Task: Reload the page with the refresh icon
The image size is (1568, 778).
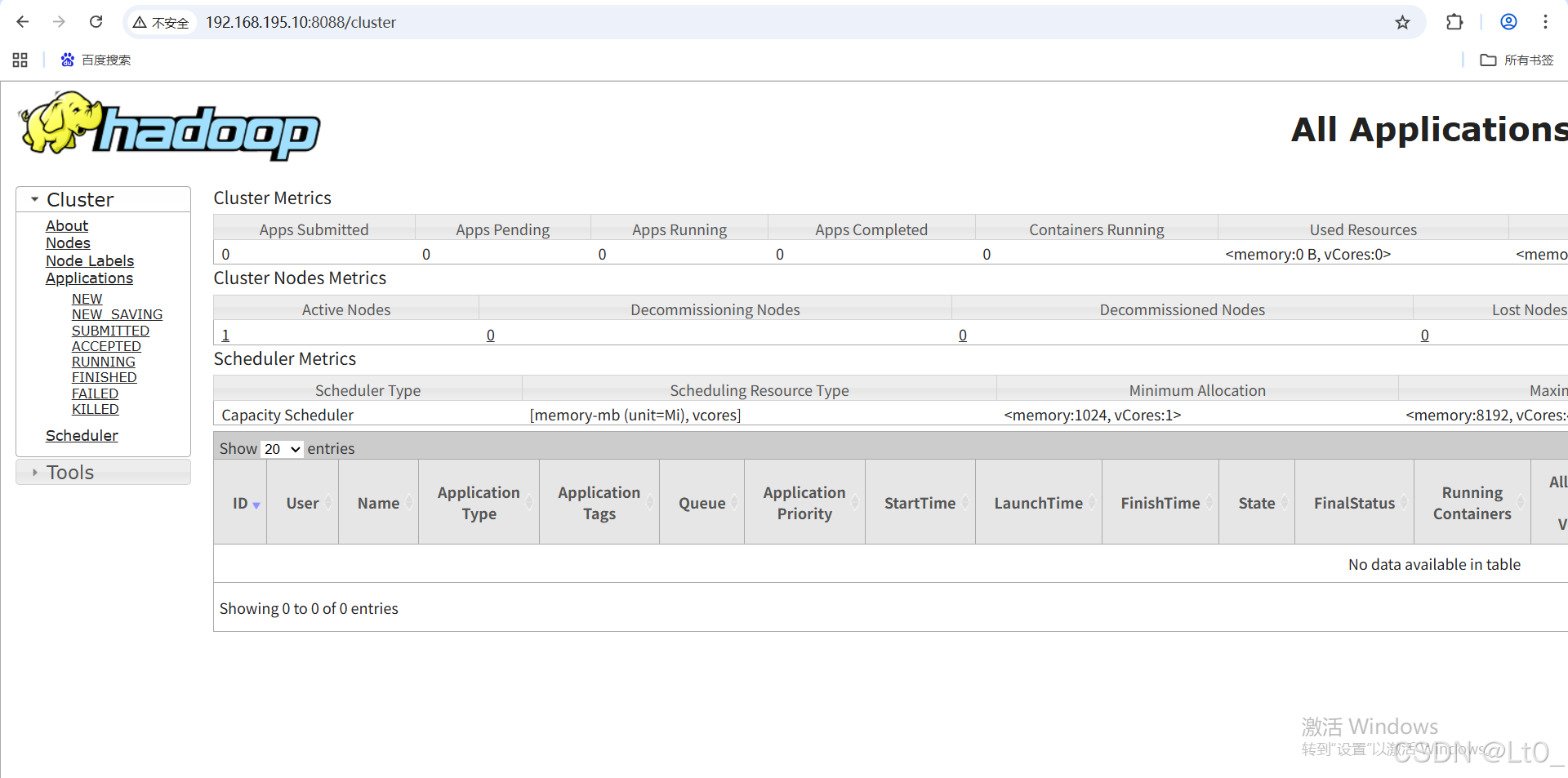Action: [x=96, y=22]
